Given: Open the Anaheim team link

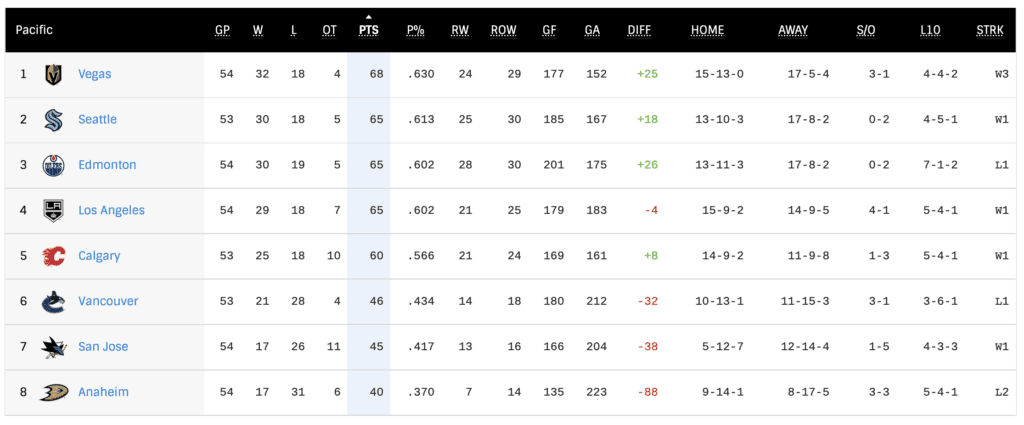Looking at the screenshot, I should [x=103, y=392].
